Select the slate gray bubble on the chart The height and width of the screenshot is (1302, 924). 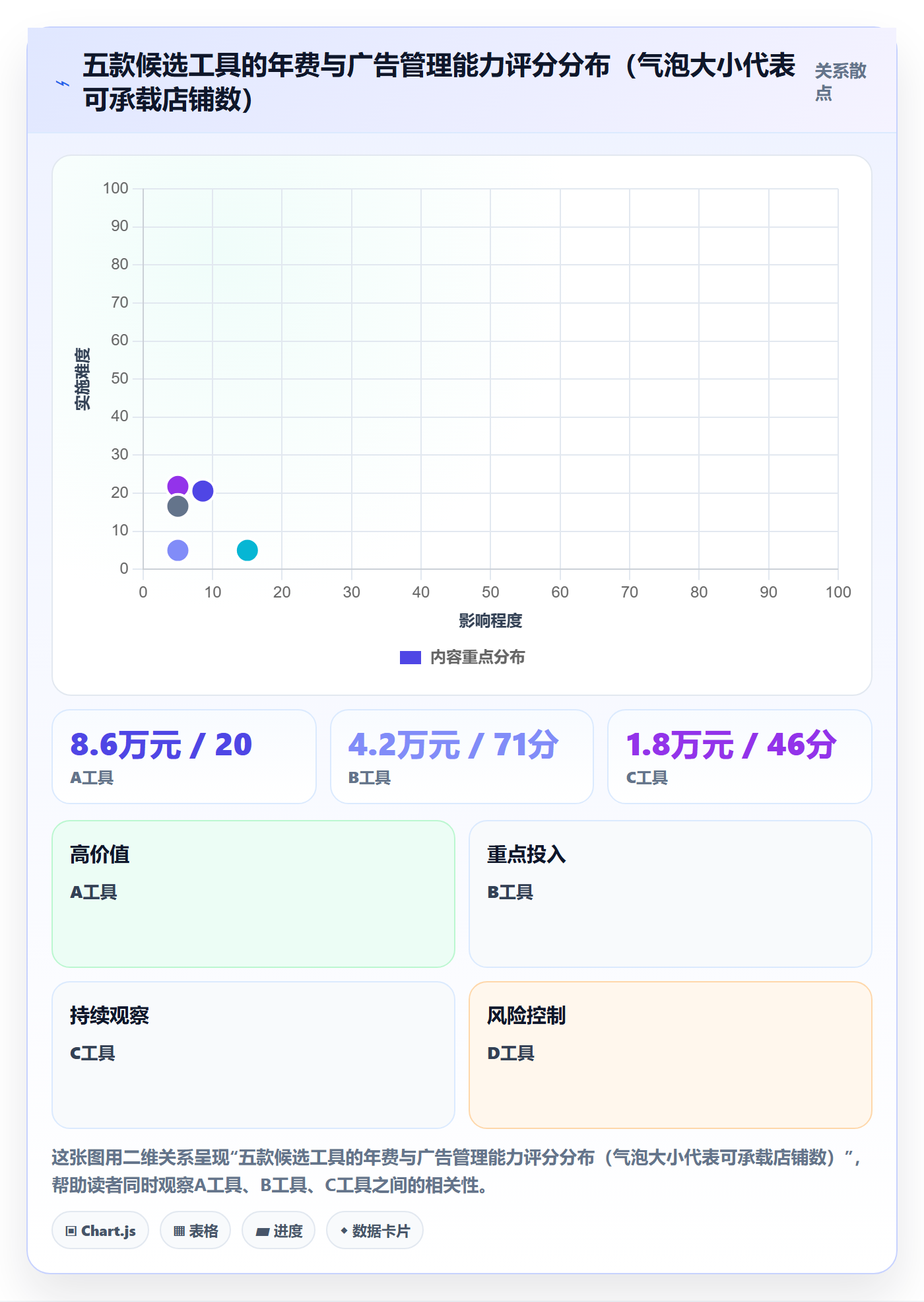(x=178, y=506)
